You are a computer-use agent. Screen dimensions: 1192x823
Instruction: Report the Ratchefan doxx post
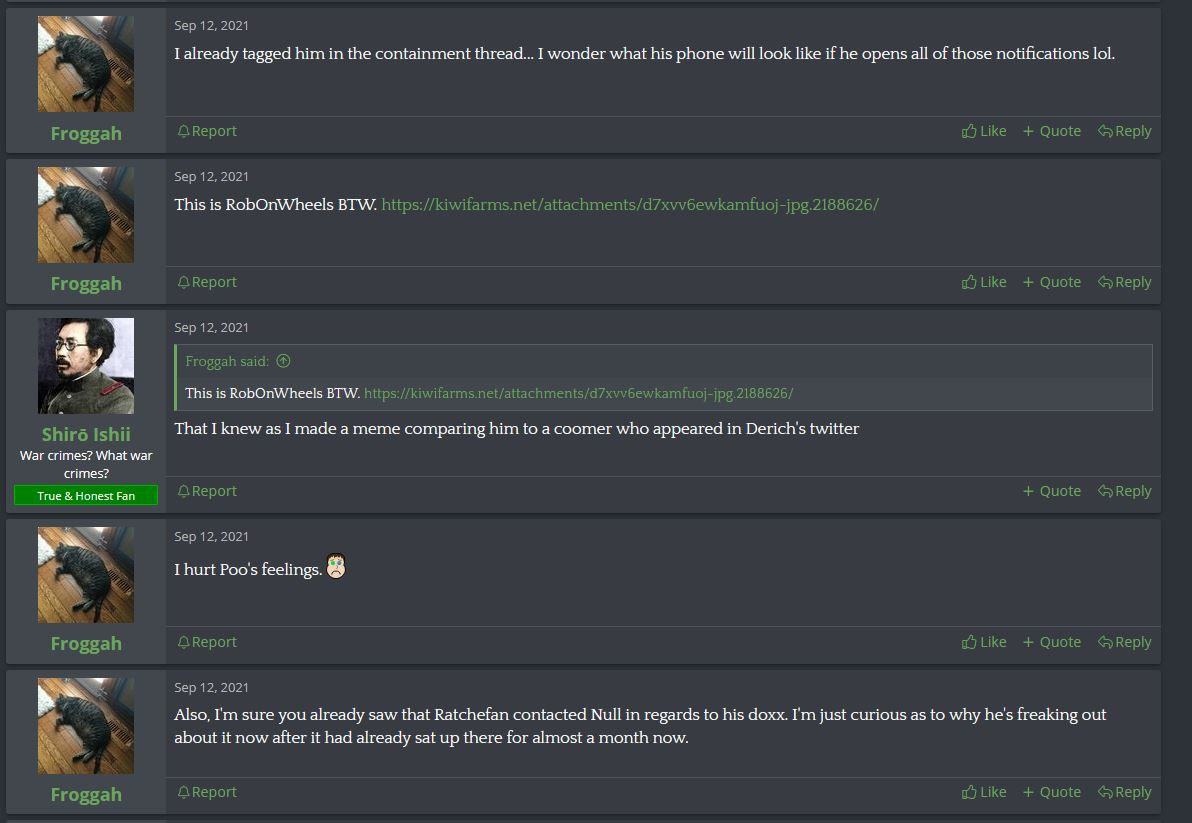point(207,792)
